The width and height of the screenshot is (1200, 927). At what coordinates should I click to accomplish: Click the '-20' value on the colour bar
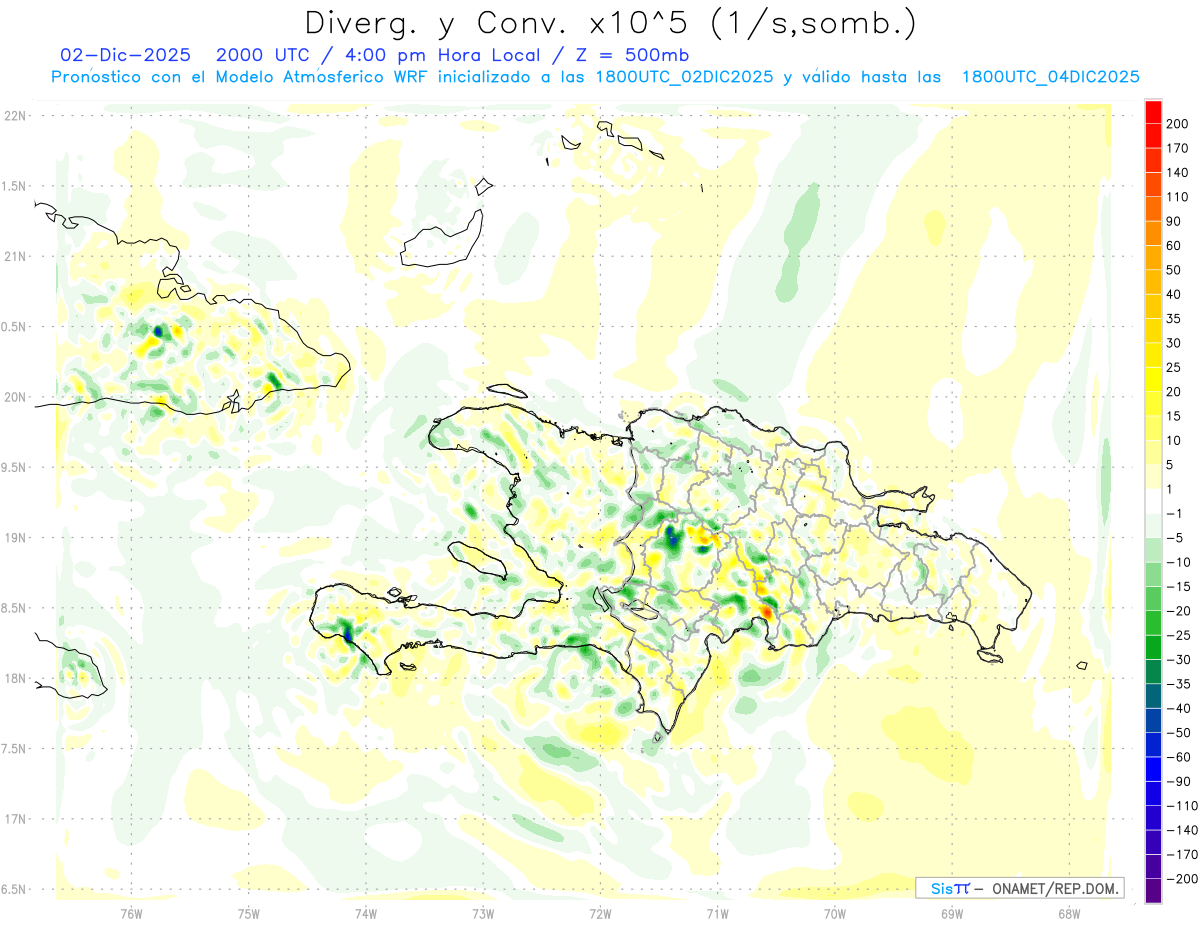click(1179, 610)
